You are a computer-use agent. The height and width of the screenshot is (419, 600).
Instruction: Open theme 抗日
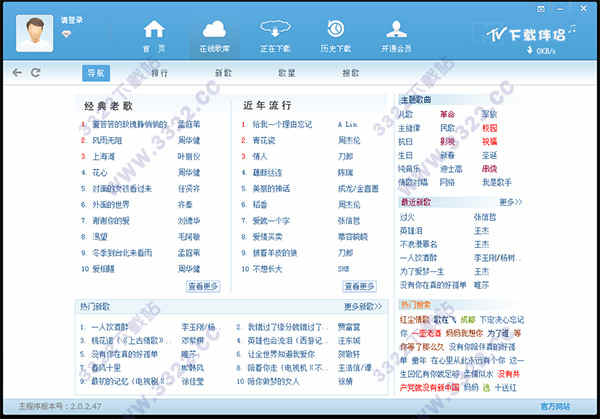coord(406,142)
